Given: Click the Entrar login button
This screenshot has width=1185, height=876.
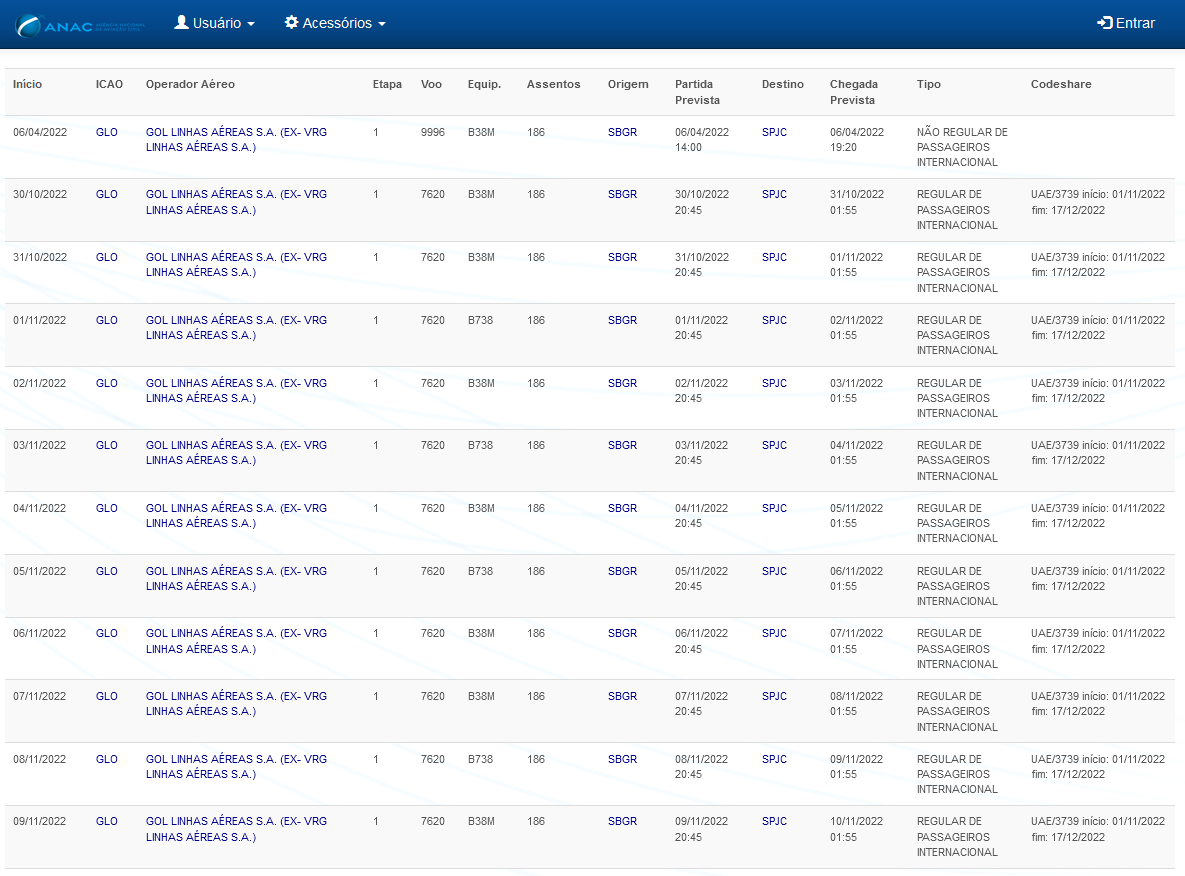Looking at the screenshot, I should pyautogui.click(x=1126, y=23).
